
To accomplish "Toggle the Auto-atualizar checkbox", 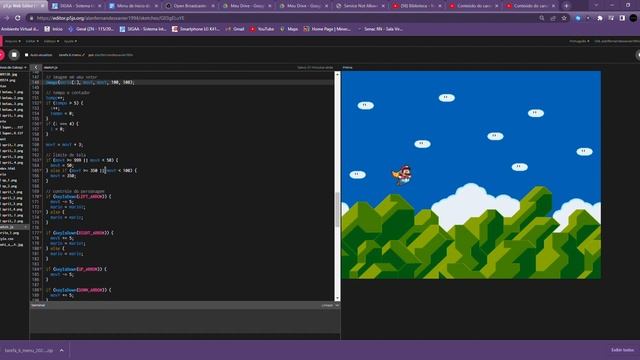I will 27,55.
